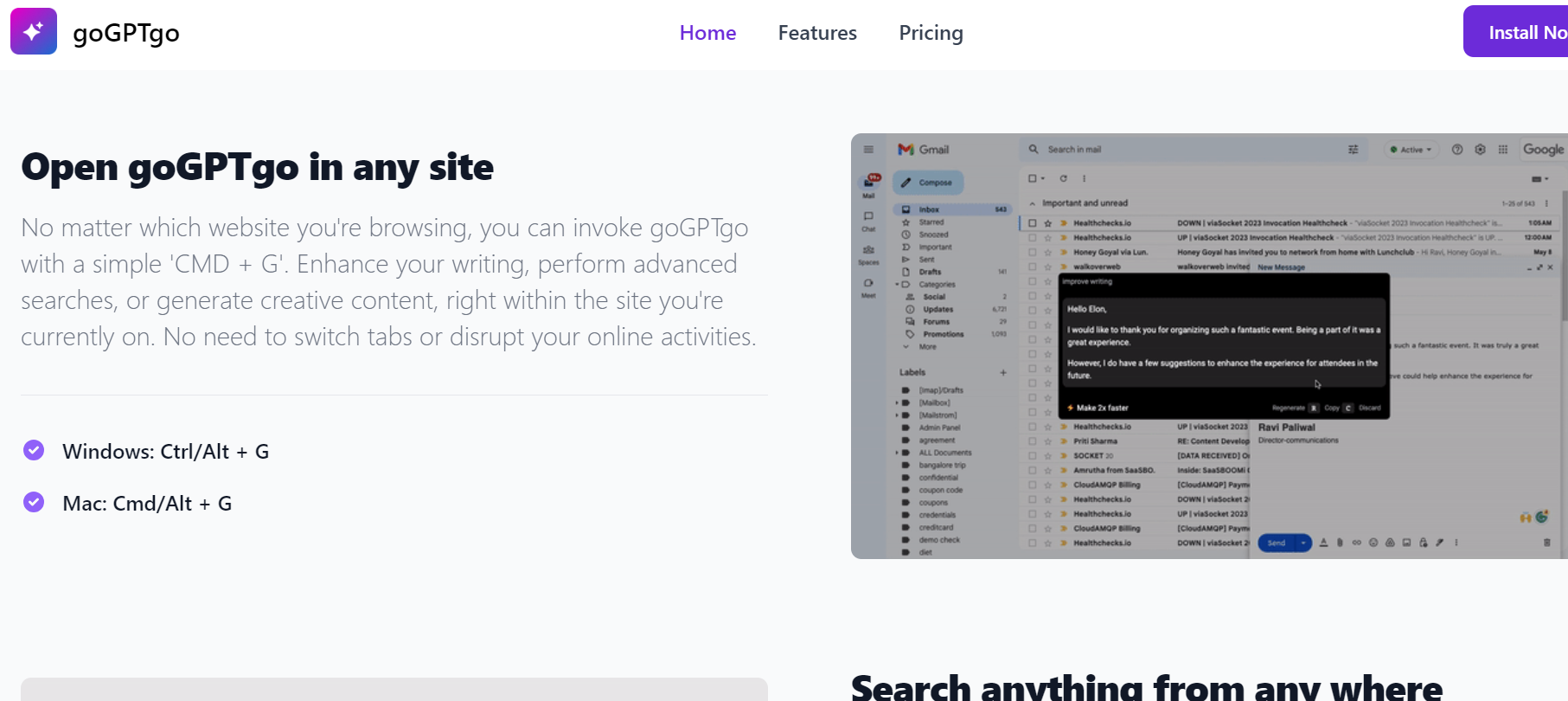Expand the [Mailbox] label arrow
The width and height of the screenshot is (1568, 701).
point(897,402)
